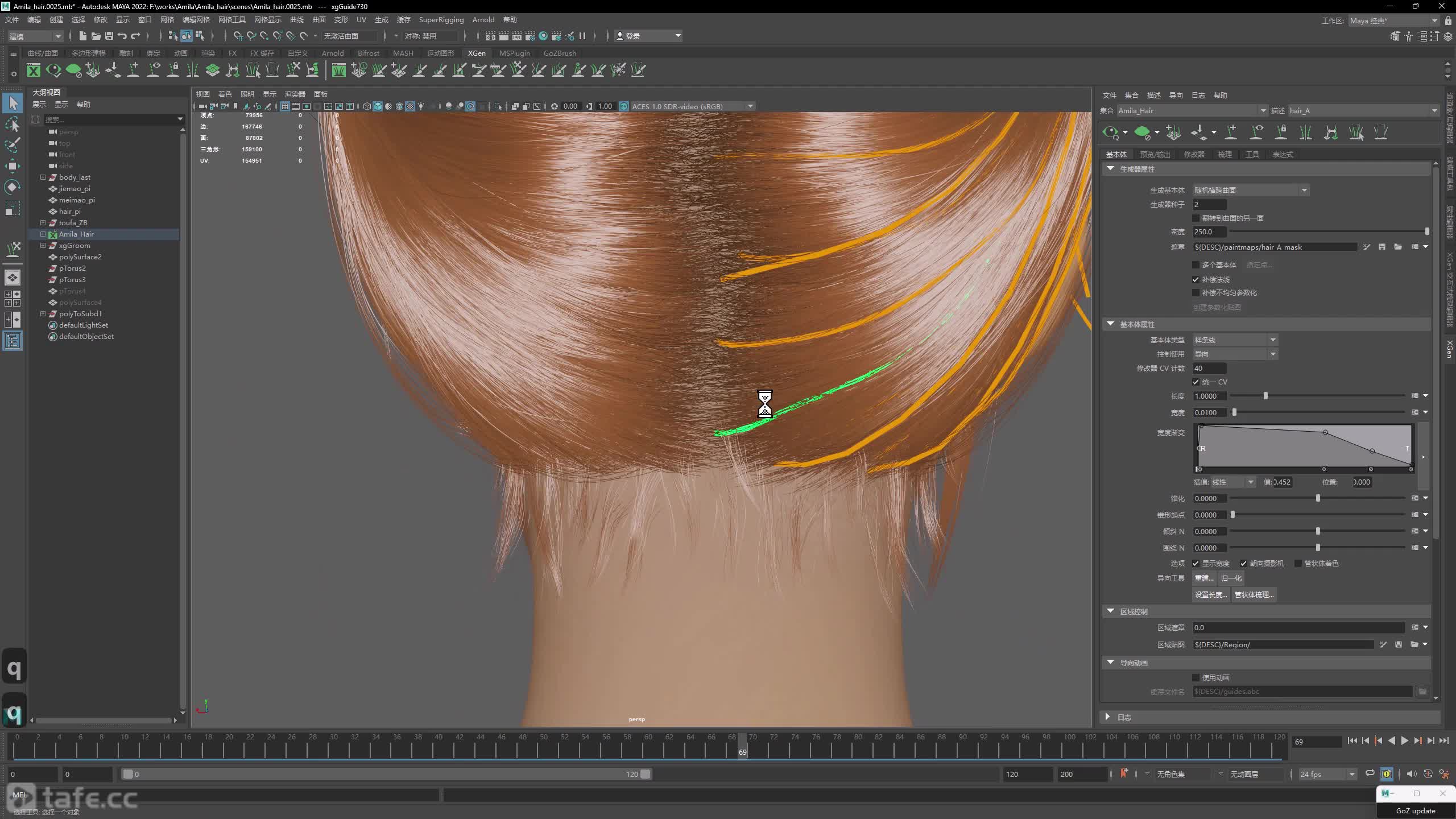Click the 登录 sign-in button
Viewport: 1456px width, 819px height.
click(648, 36)
